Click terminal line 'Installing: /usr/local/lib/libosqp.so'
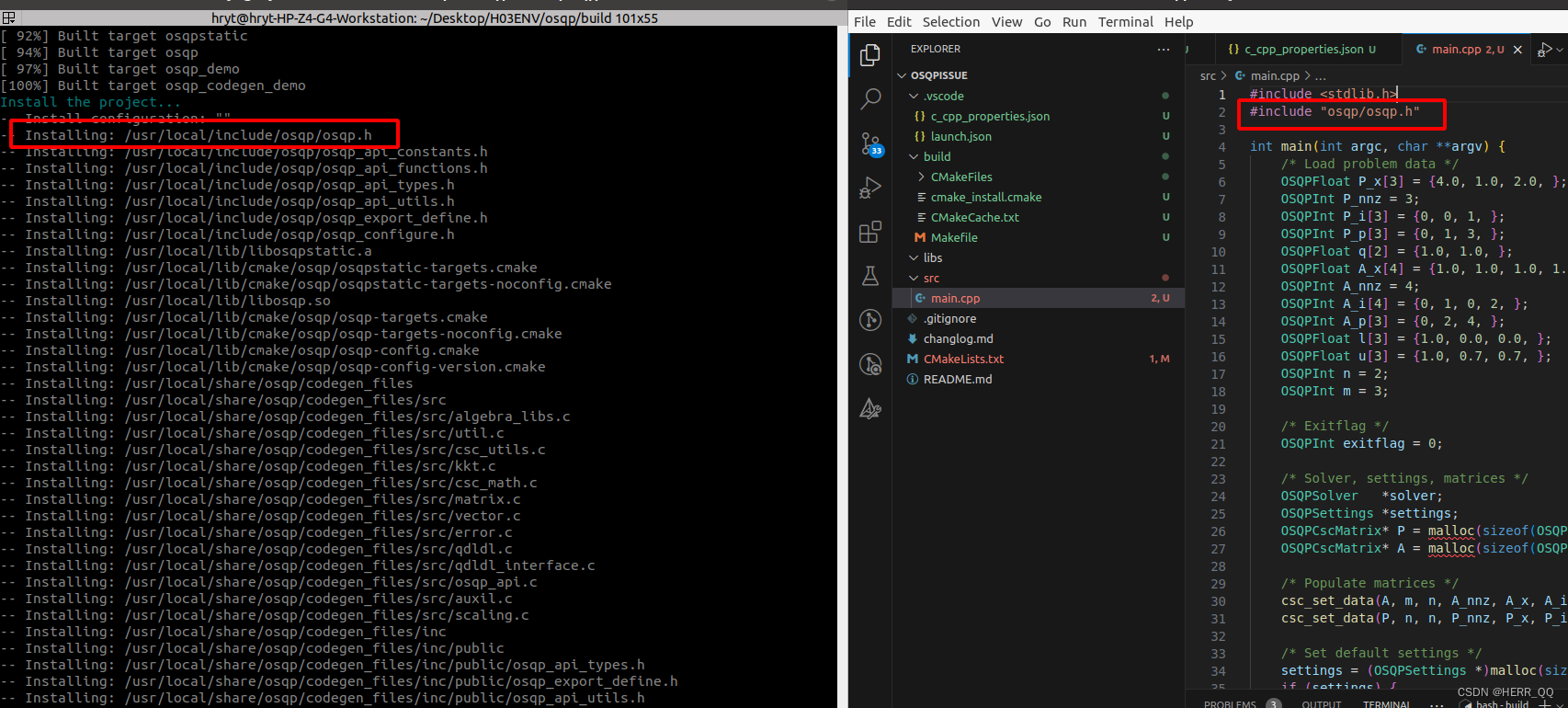This screenshot has width=1568, height=708. pyautogui.click(x=165, y=301)
